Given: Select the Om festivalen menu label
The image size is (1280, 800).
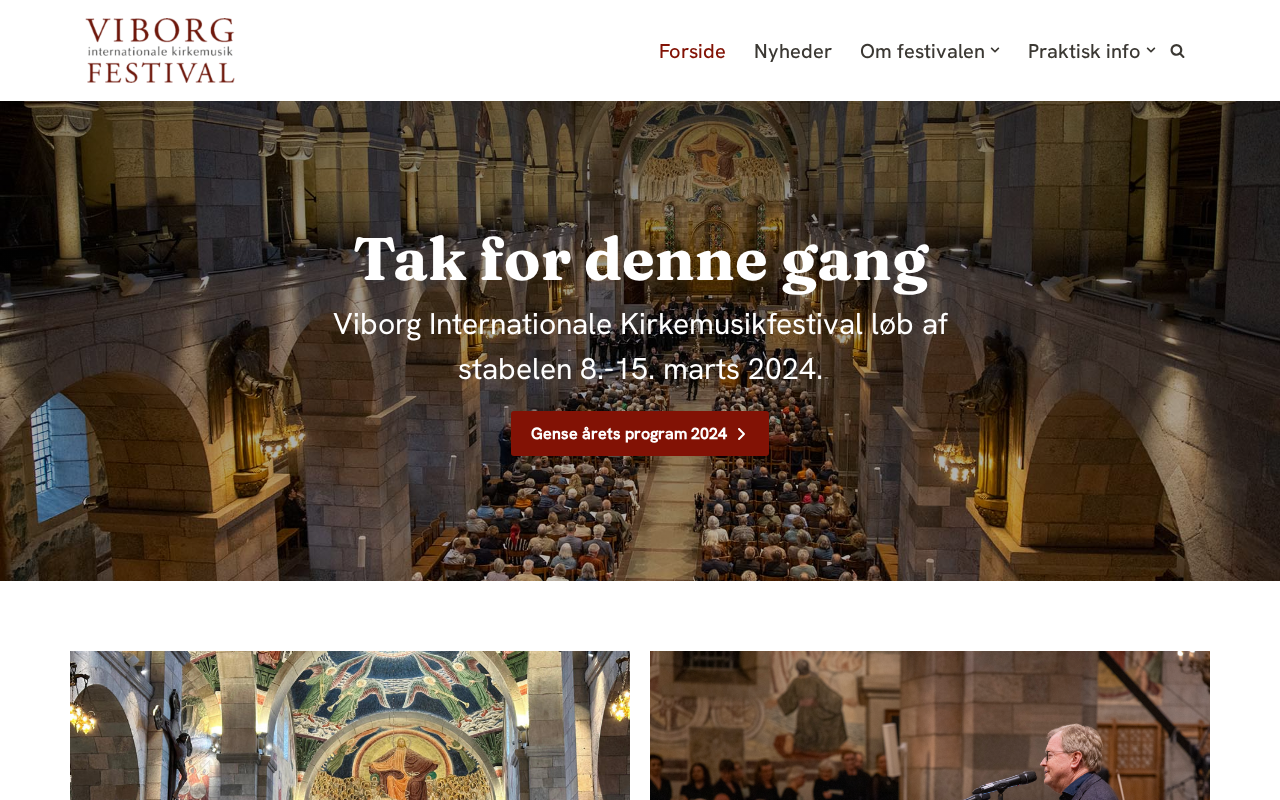Looking at the screenshot, I should (x=922, y=51).
